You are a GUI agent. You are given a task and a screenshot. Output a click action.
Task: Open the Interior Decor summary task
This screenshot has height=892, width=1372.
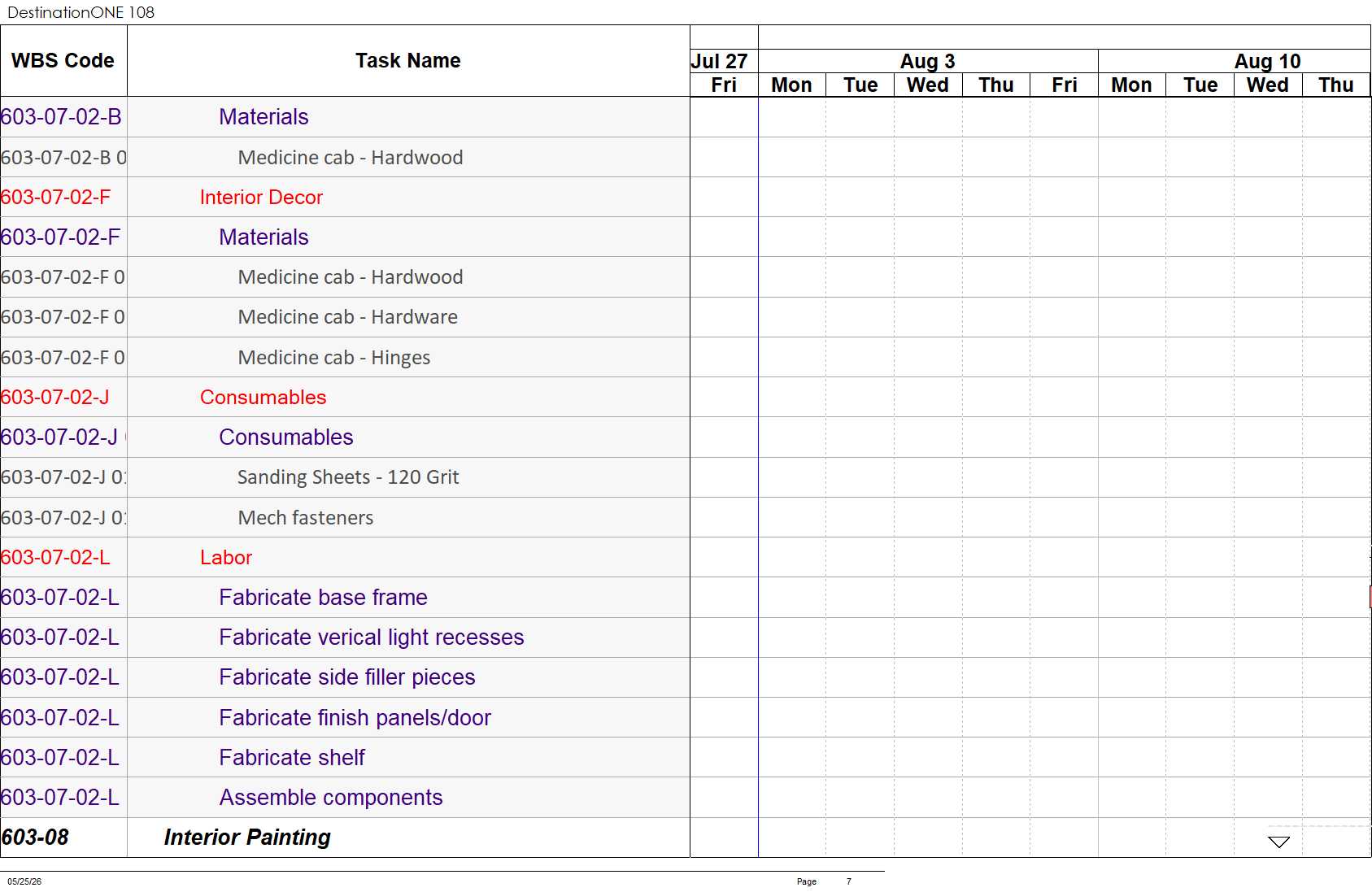click(261, 198)
